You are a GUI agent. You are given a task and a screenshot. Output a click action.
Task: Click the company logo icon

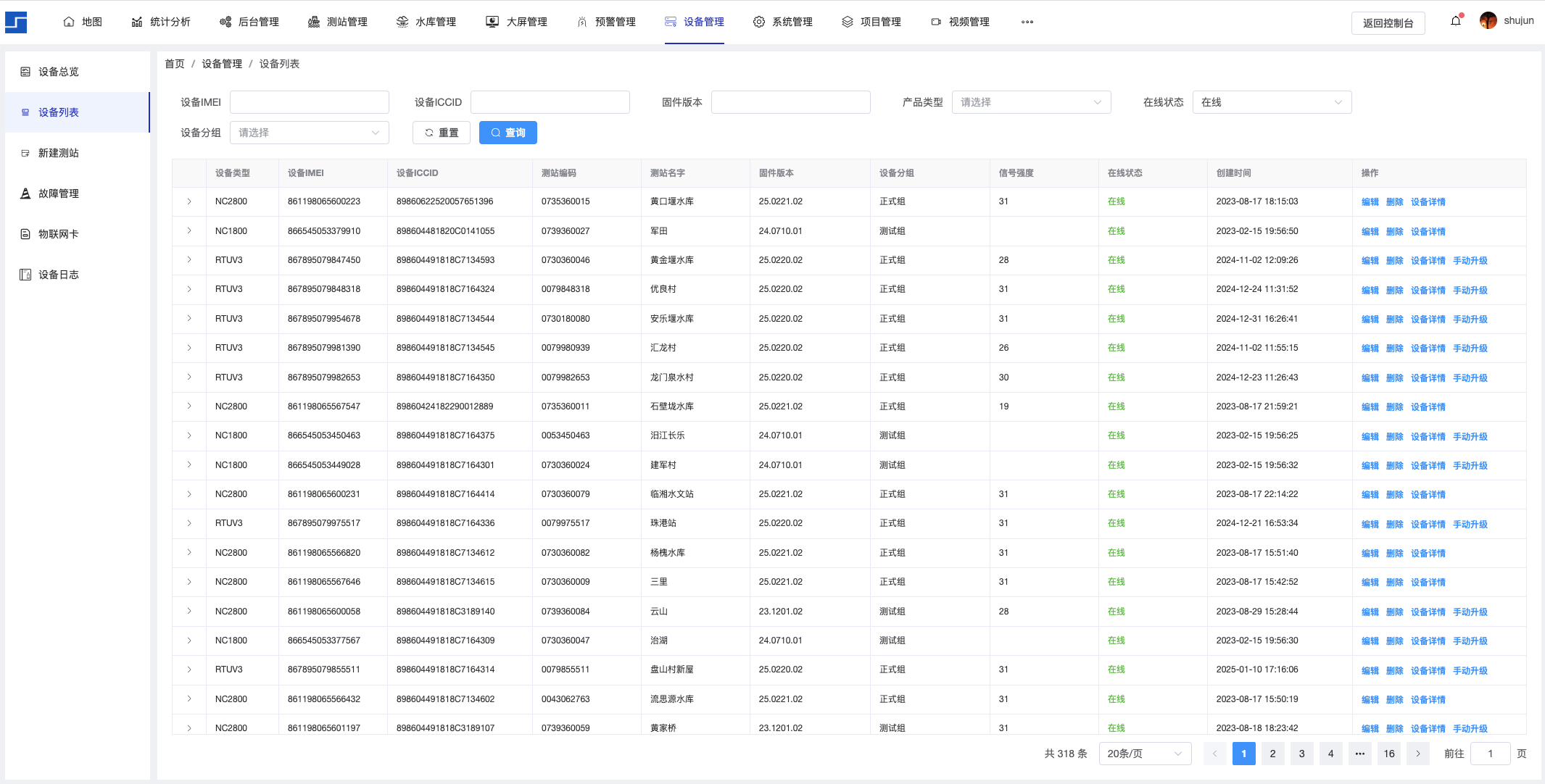point(16,22)
